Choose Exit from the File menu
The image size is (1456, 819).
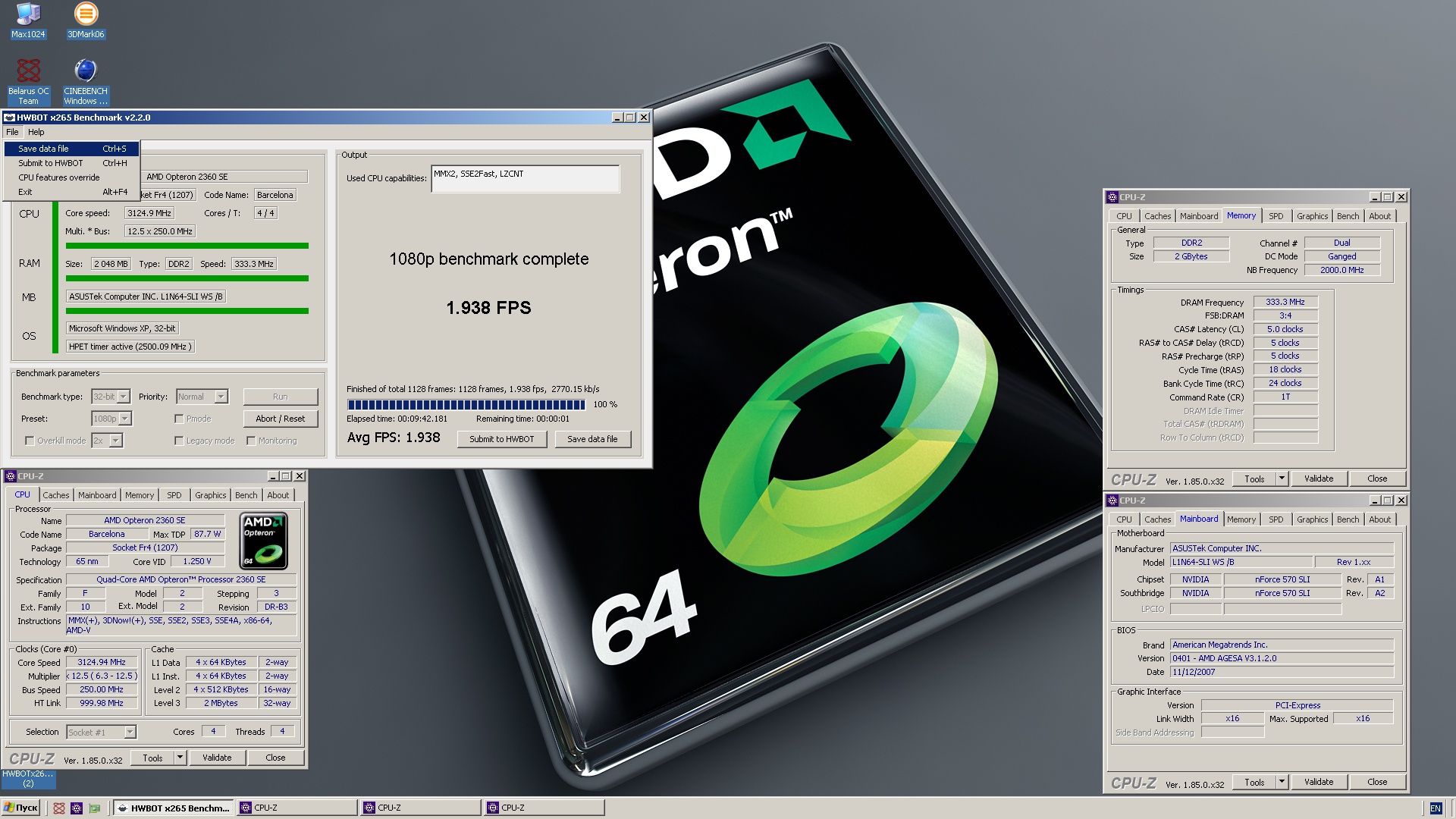(72, 192)
